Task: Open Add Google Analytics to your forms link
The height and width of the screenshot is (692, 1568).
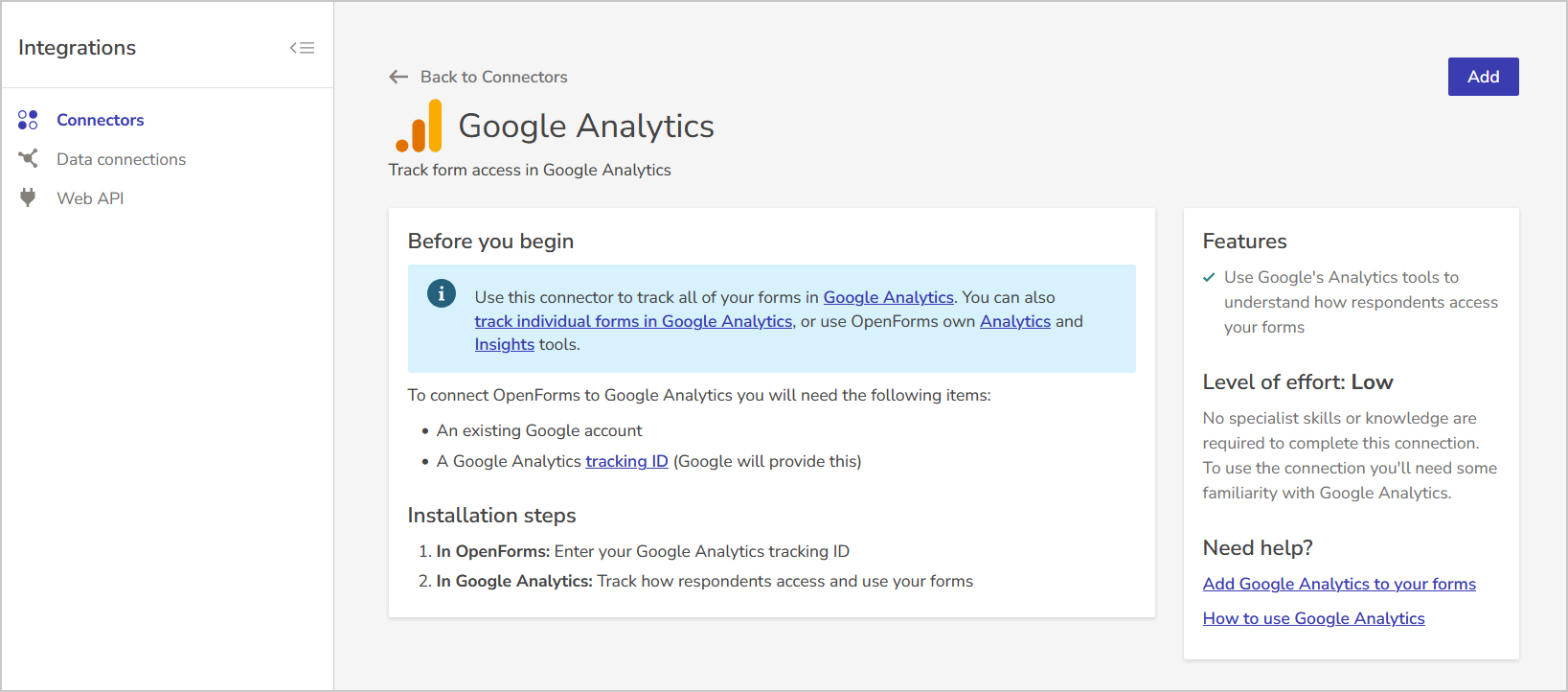Action: pos(1338,584)
